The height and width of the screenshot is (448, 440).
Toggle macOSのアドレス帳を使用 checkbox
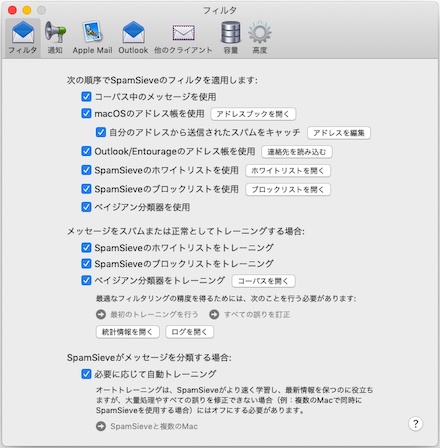coord(86,113)
